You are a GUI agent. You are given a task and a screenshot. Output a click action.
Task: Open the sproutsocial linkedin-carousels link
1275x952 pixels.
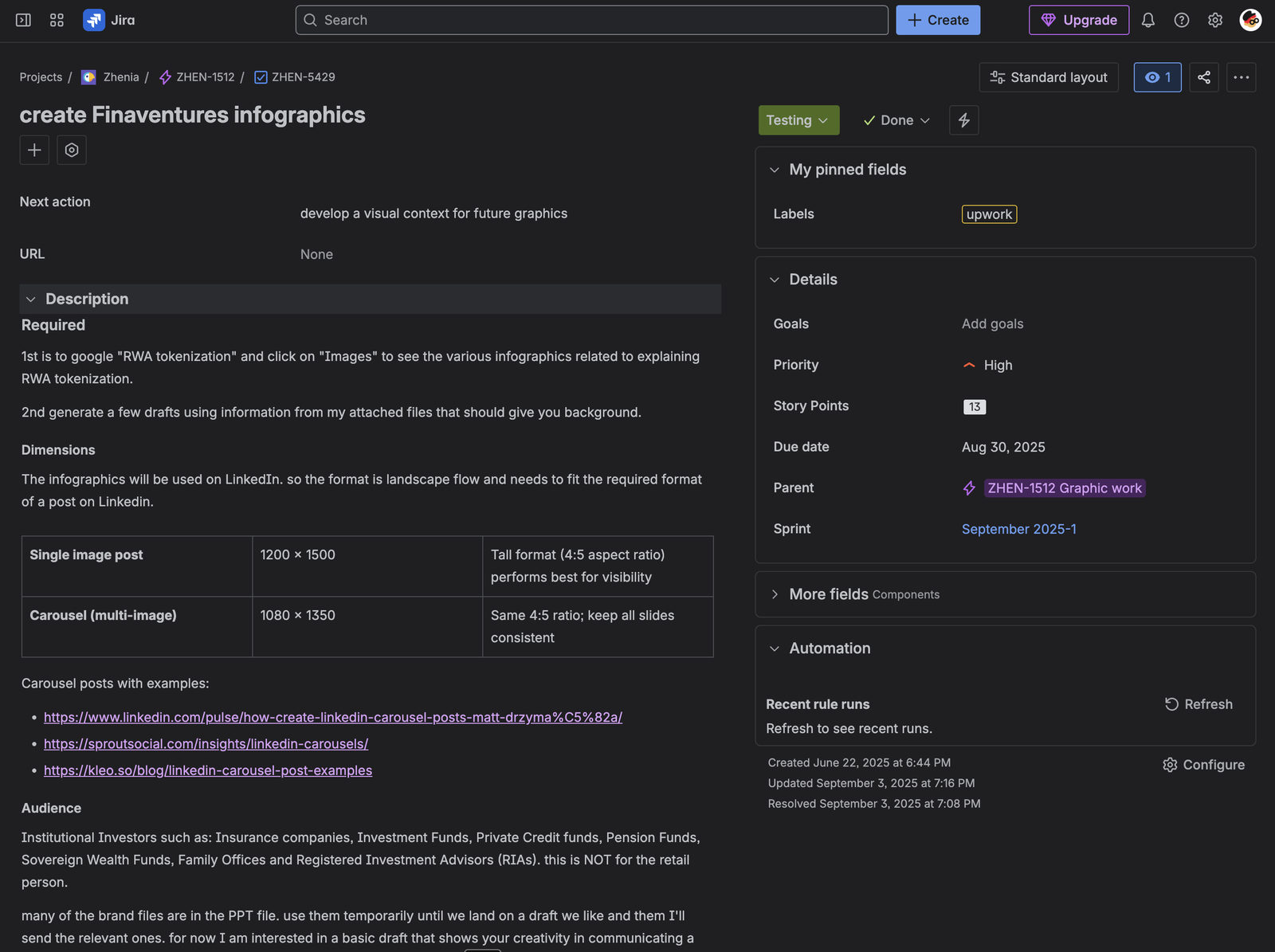[x=206, y=744]
